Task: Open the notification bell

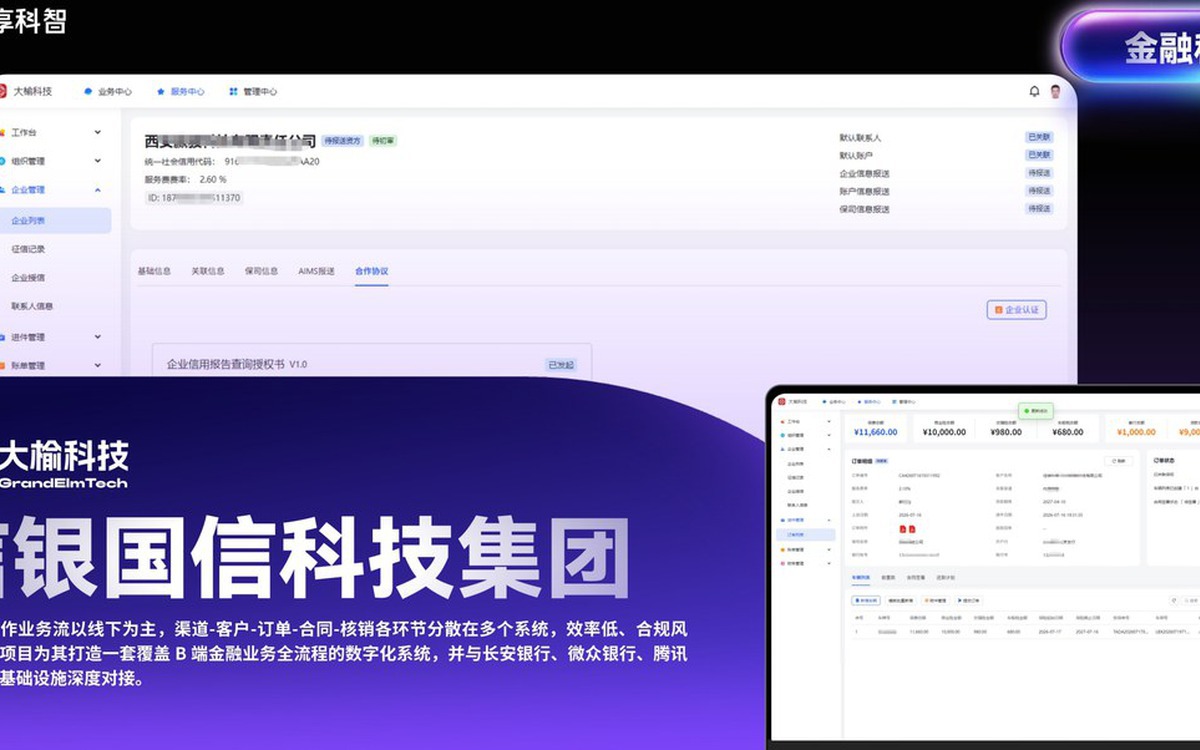Action: pyautogui.click(x=1034, y=91)
